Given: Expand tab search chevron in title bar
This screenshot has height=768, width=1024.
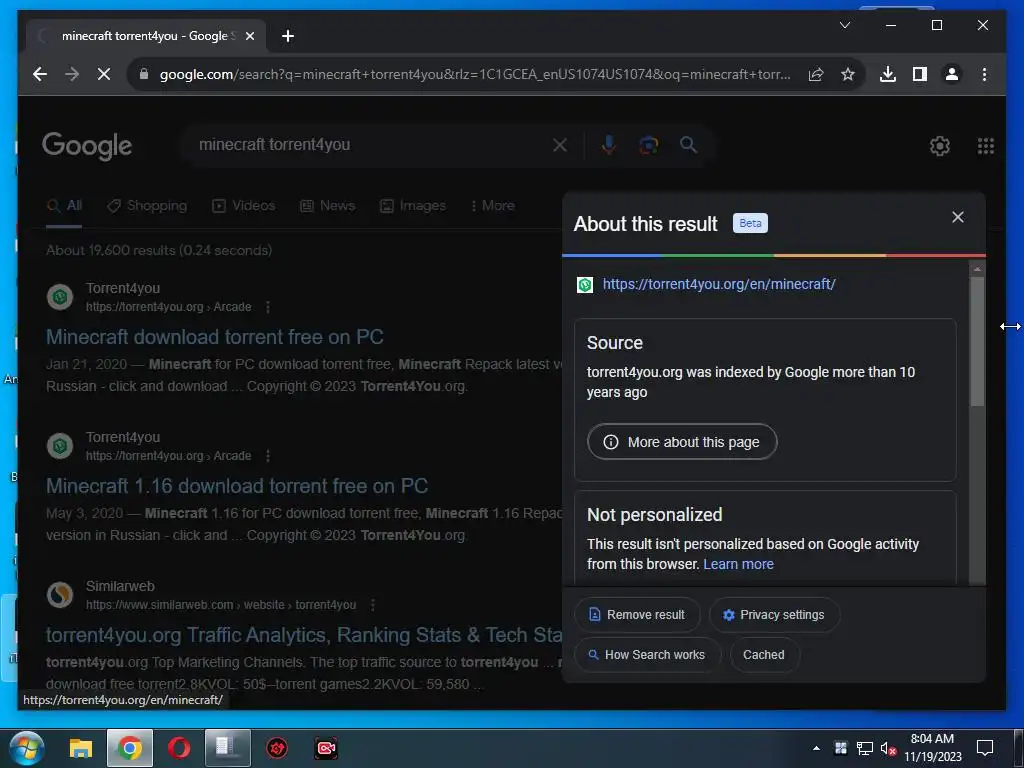Looking at the screenshot, I should (x=844, y=25).
